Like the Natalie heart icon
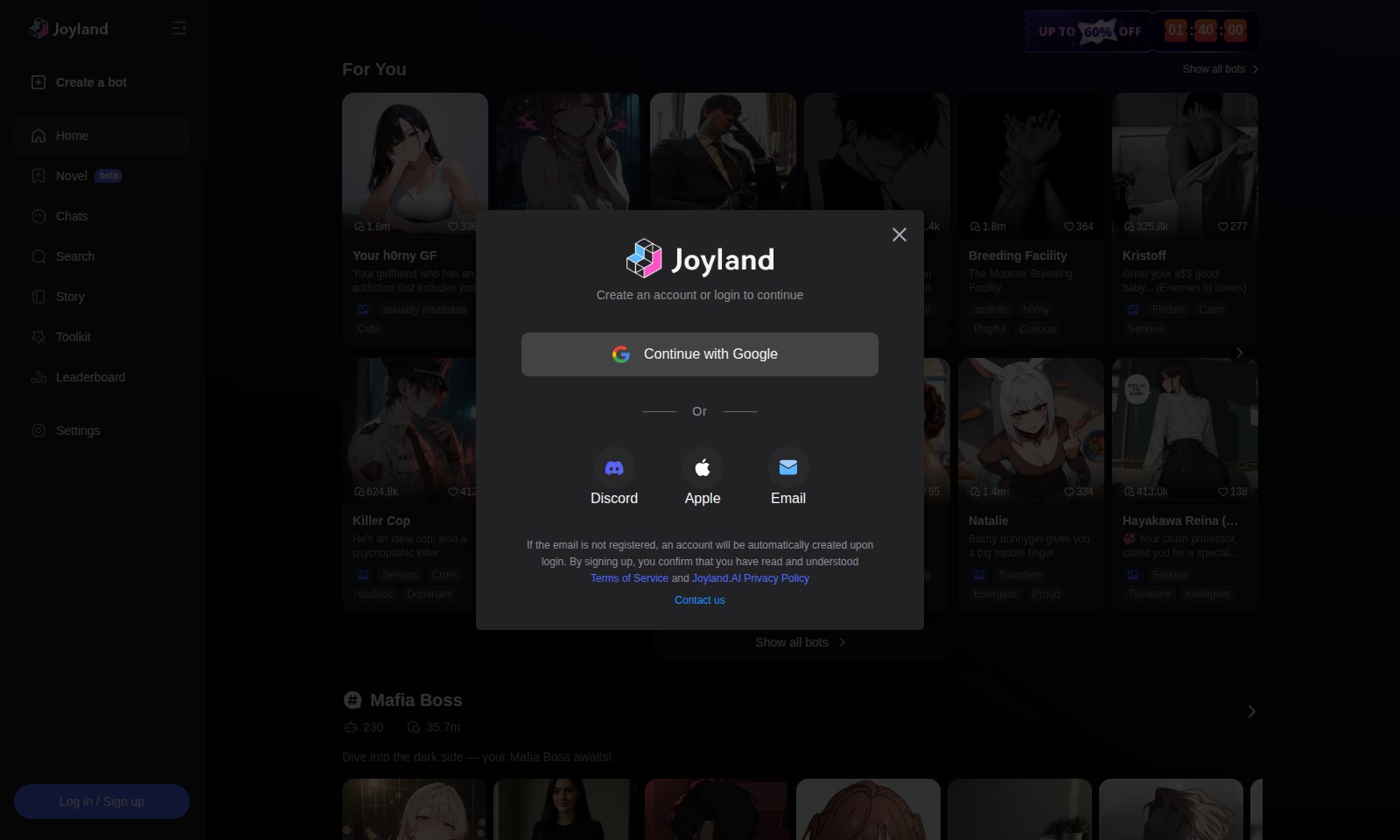The width and height of the screenshot is (1400, 840). (x=1069, y=492)
